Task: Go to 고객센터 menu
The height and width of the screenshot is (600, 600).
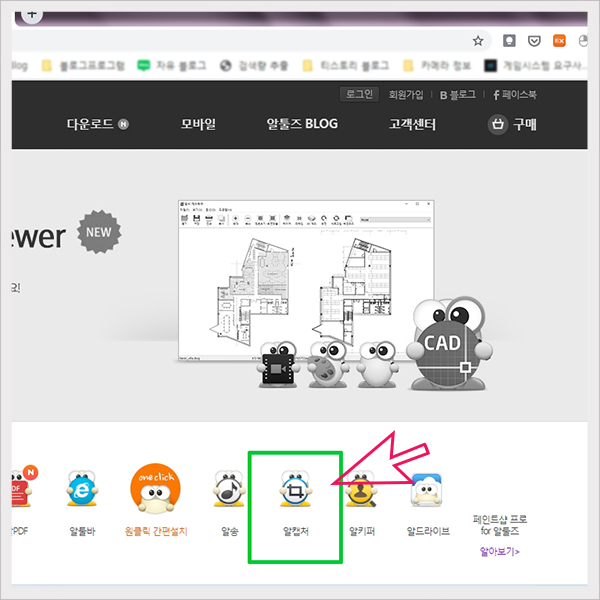Action: [x=412, y=124]
